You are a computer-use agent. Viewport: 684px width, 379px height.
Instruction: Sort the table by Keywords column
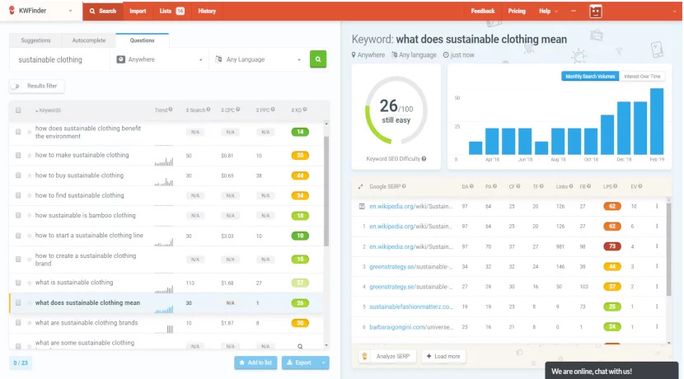click(x=48, y=110)
